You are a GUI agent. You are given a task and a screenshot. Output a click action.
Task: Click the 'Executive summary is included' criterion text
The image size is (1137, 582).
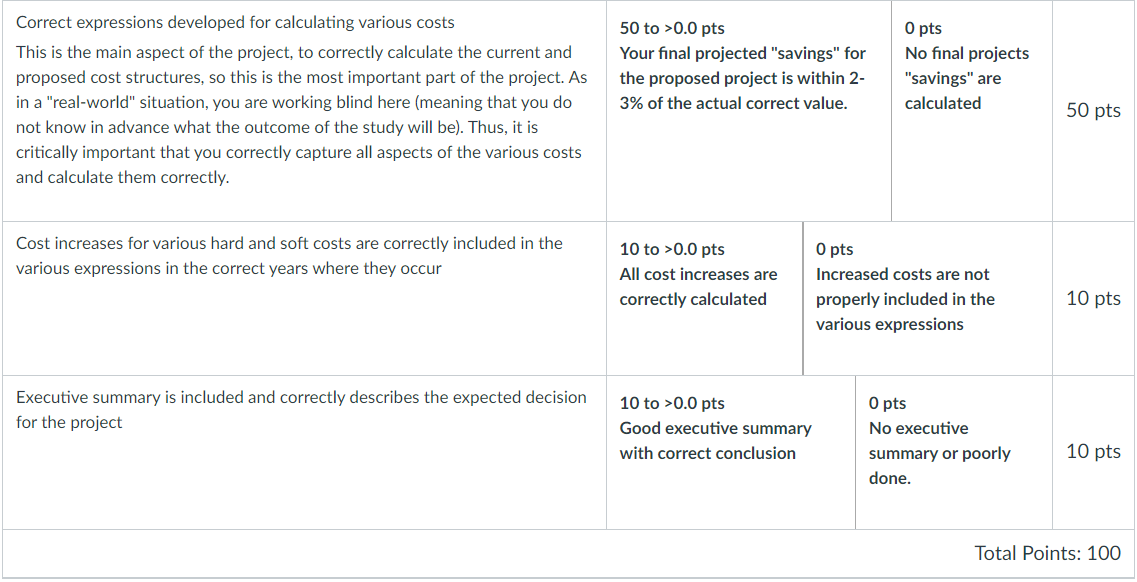click(301, 410)
